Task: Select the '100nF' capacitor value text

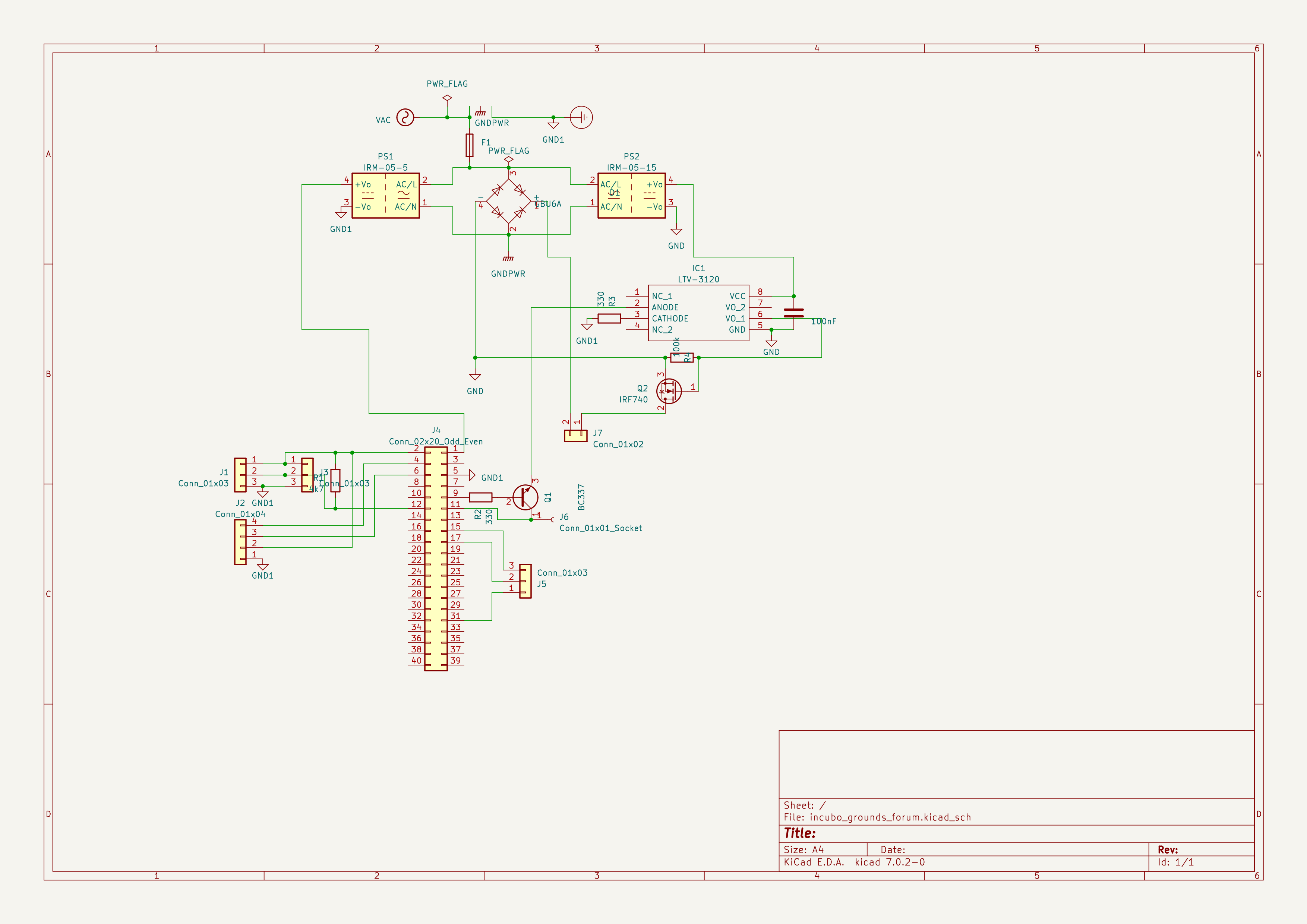Action: pos(823,322)
